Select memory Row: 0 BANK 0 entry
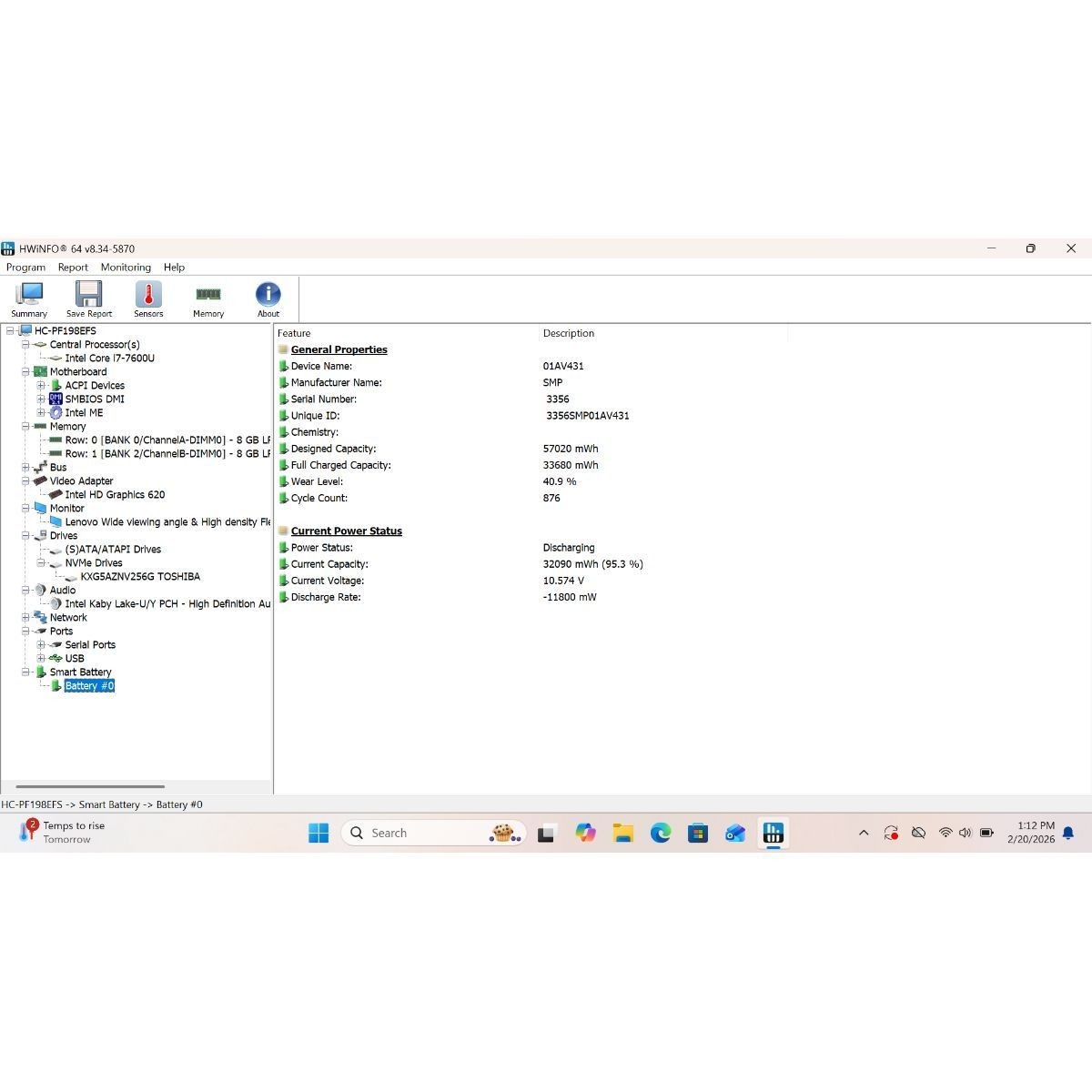This screenshot has width=1092, height=1092. pos(167,440)
